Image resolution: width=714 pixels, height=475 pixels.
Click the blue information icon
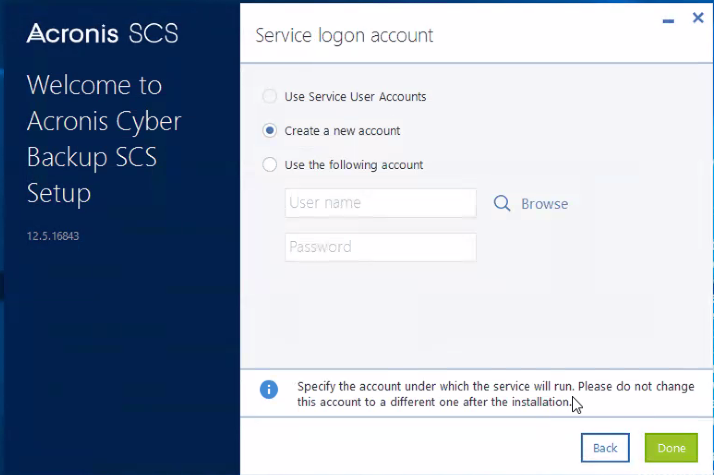pyautogui.click(x=269, y=390)
